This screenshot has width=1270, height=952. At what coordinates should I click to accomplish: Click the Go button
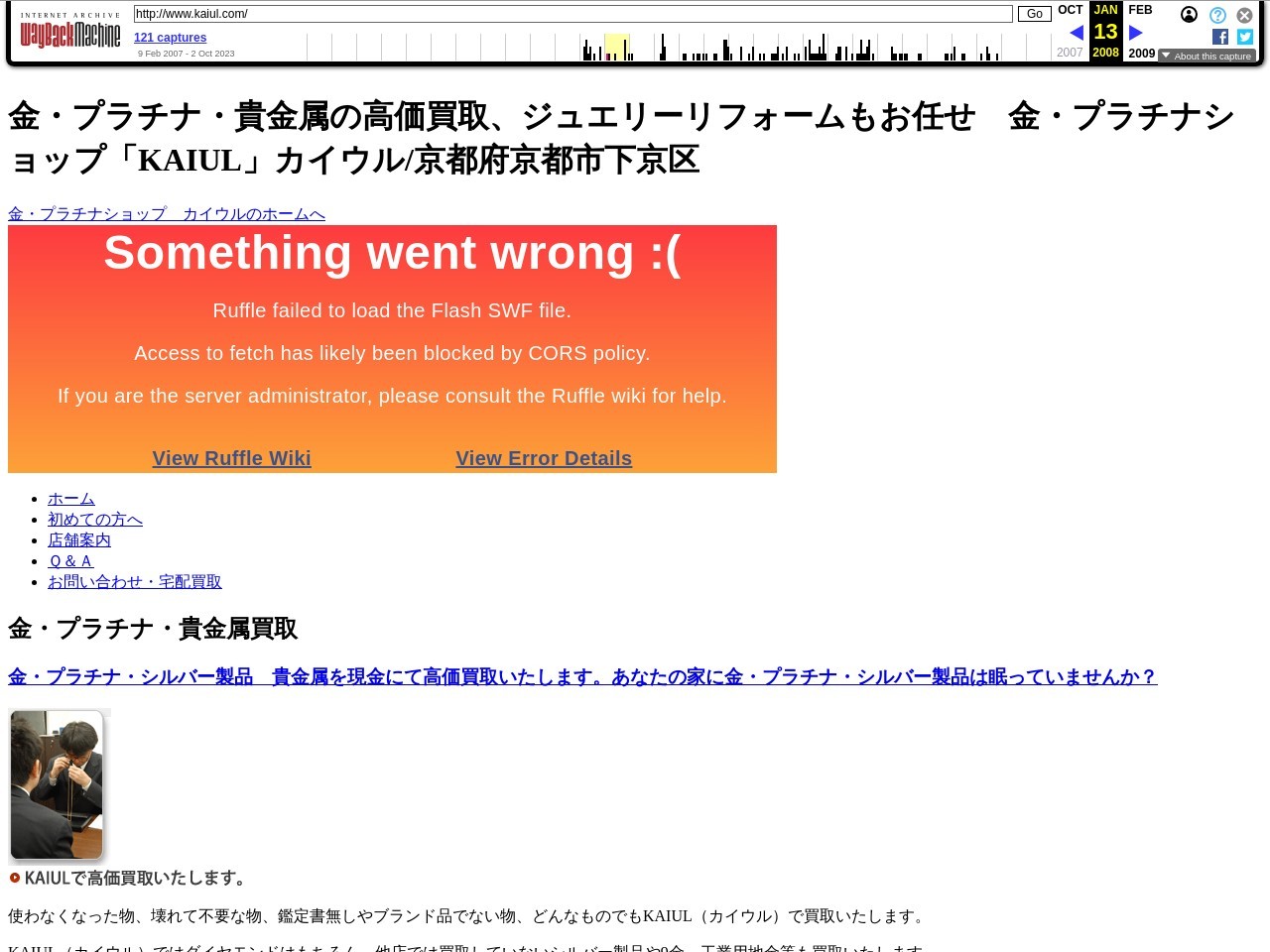click(1034, 14)
